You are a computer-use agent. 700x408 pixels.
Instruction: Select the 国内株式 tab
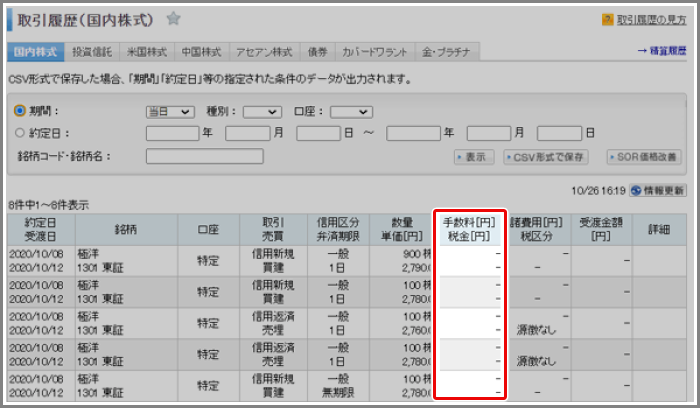tap(36, 52)
